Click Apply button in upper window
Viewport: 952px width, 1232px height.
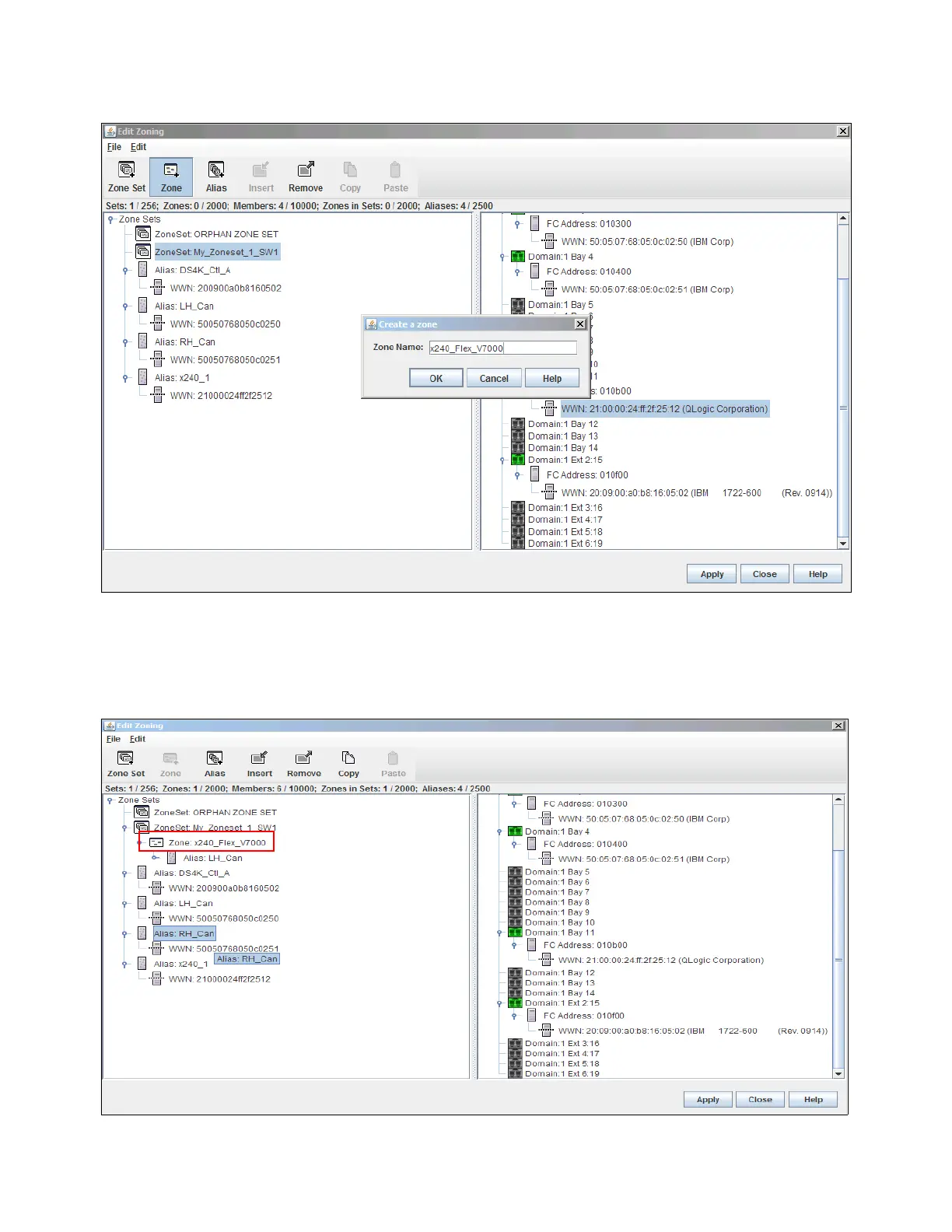point(712,574)
